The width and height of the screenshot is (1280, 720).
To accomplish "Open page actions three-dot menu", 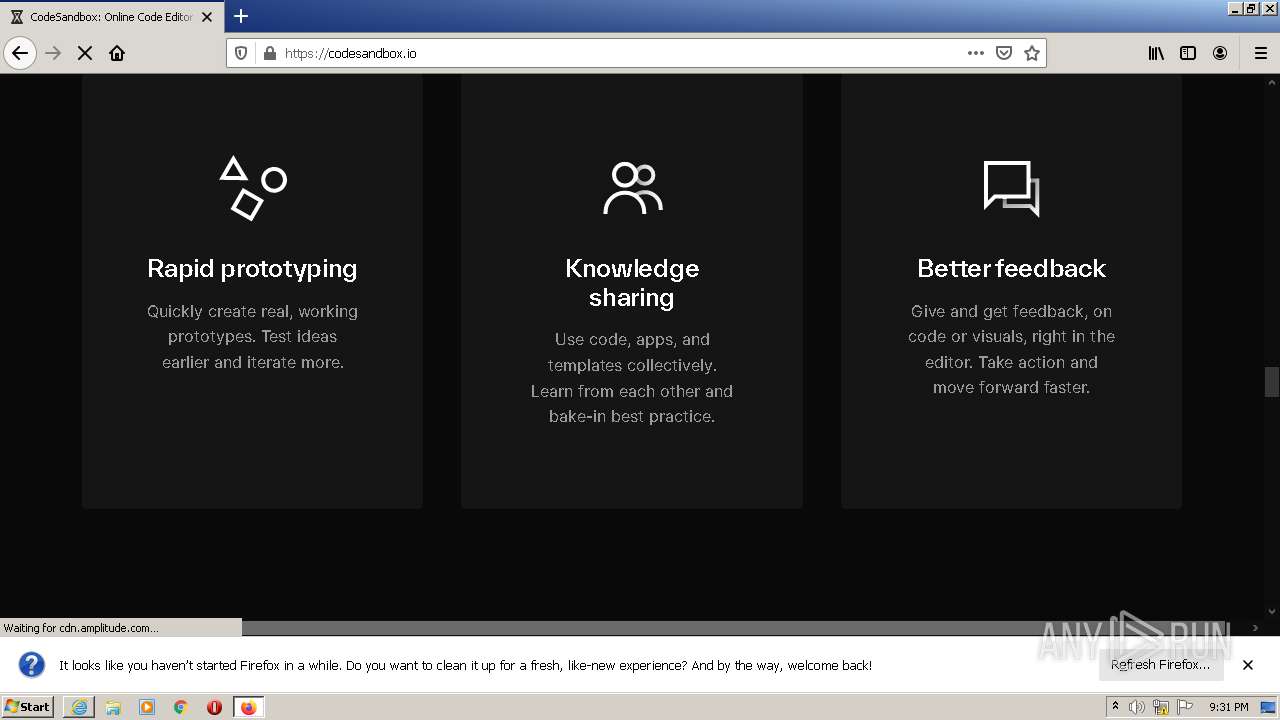I will (x=976, y=53).
